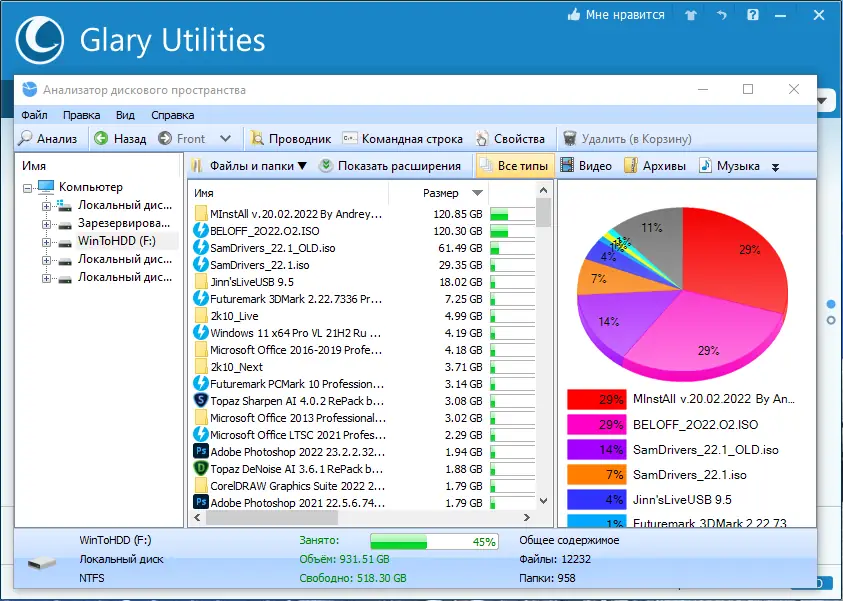Click the undo arrow icon in Glary header

721,16
